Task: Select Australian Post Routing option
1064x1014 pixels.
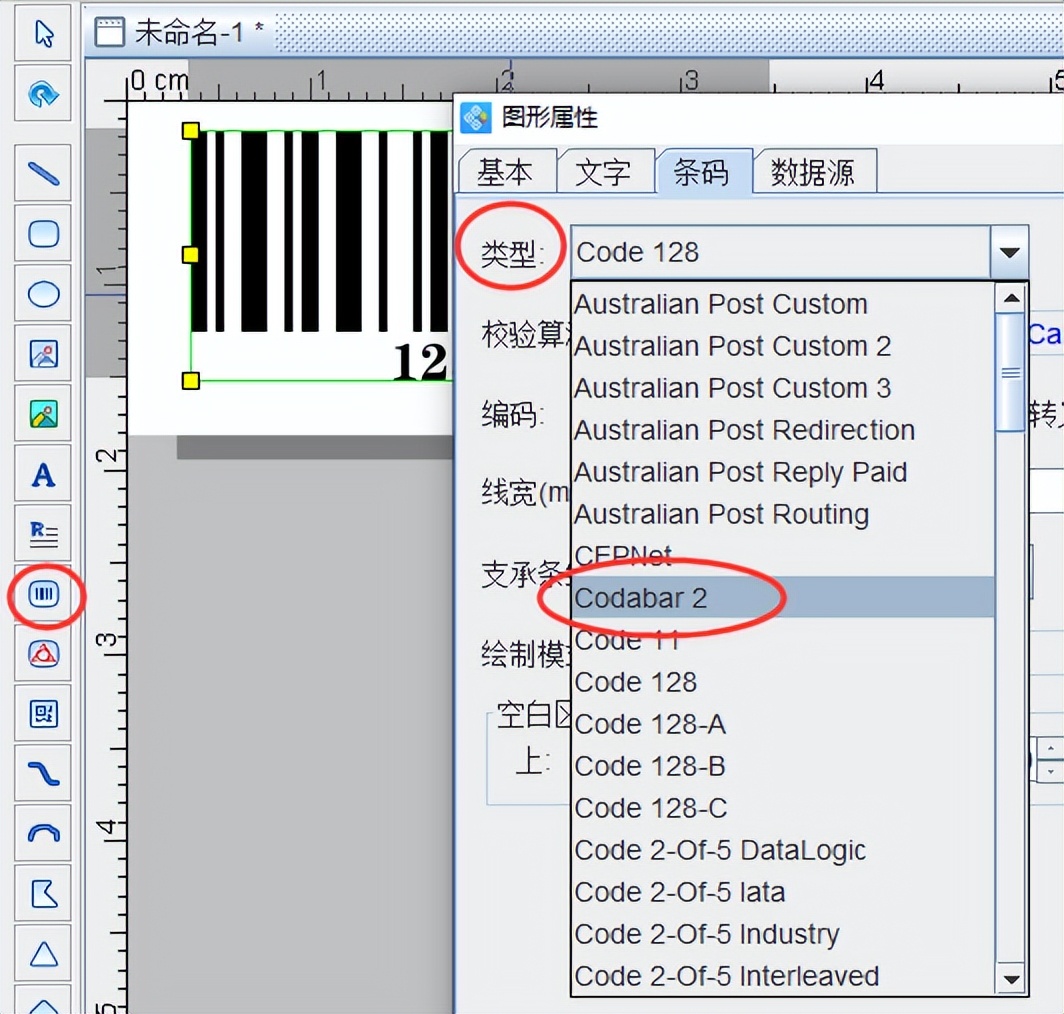Action: (x=722, y=514)
